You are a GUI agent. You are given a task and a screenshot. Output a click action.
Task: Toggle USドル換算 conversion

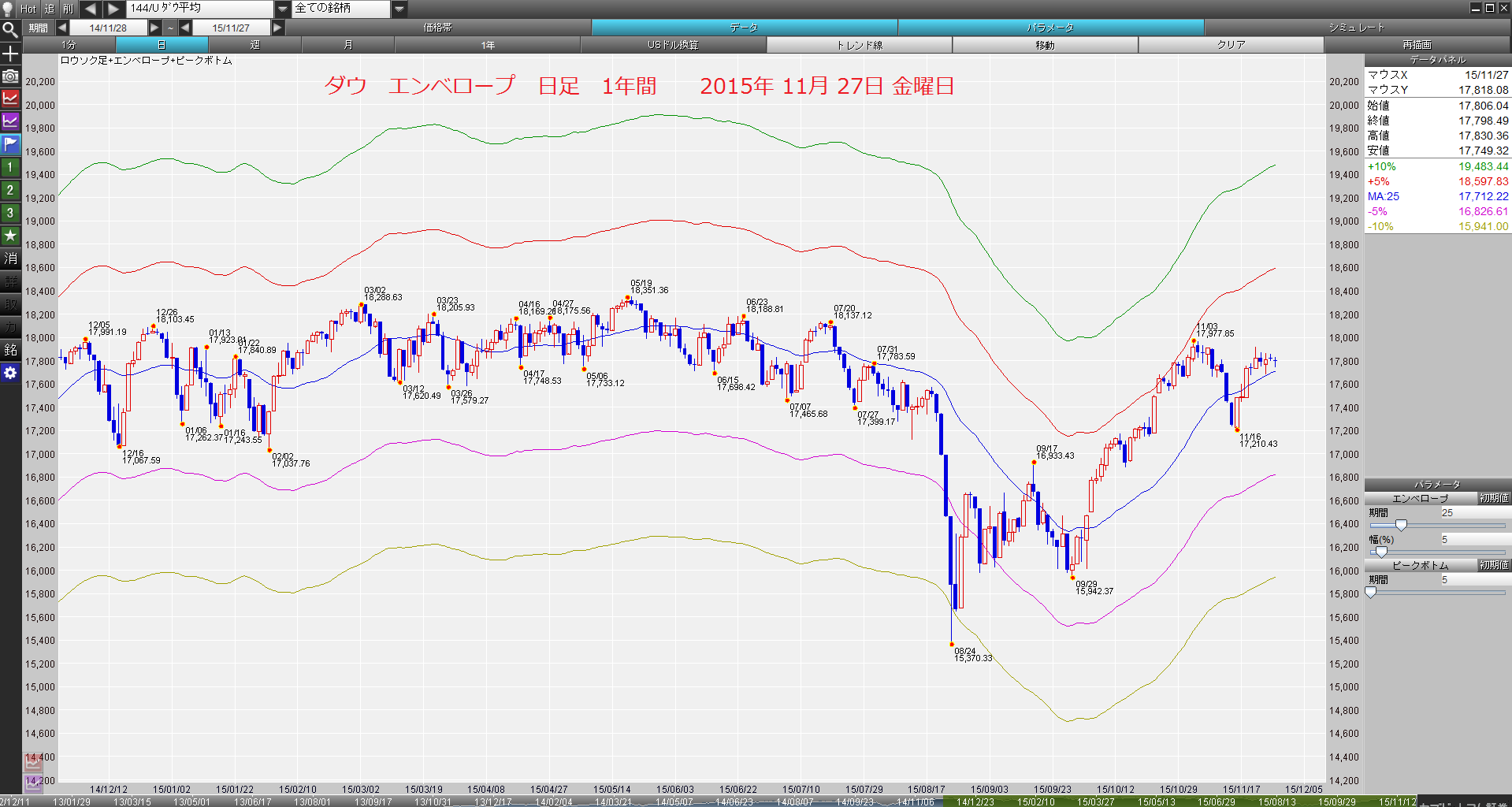(673, 45)
